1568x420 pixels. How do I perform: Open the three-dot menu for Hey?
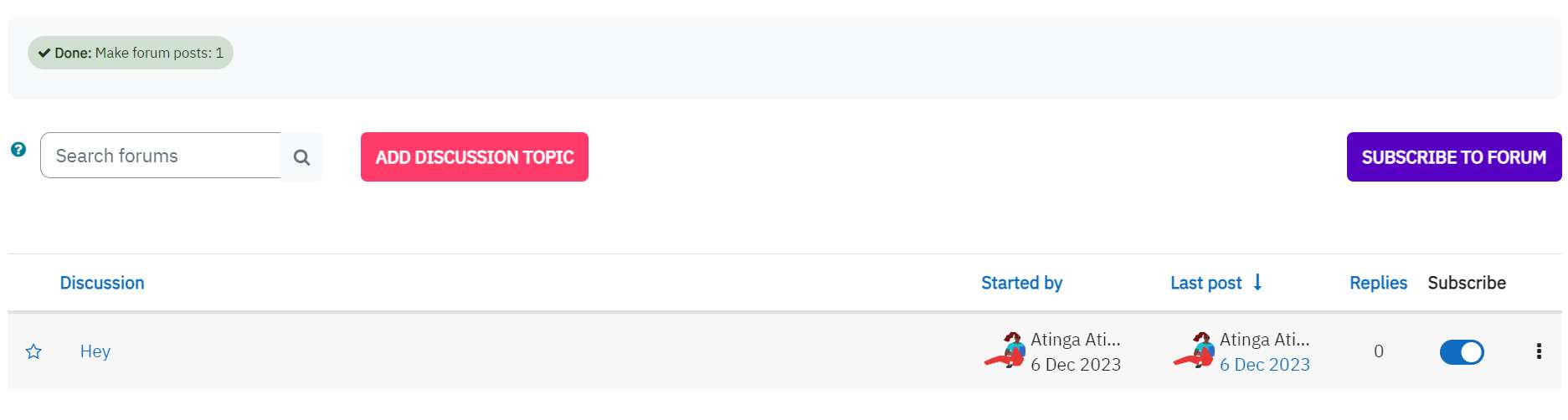[1539, 351]
